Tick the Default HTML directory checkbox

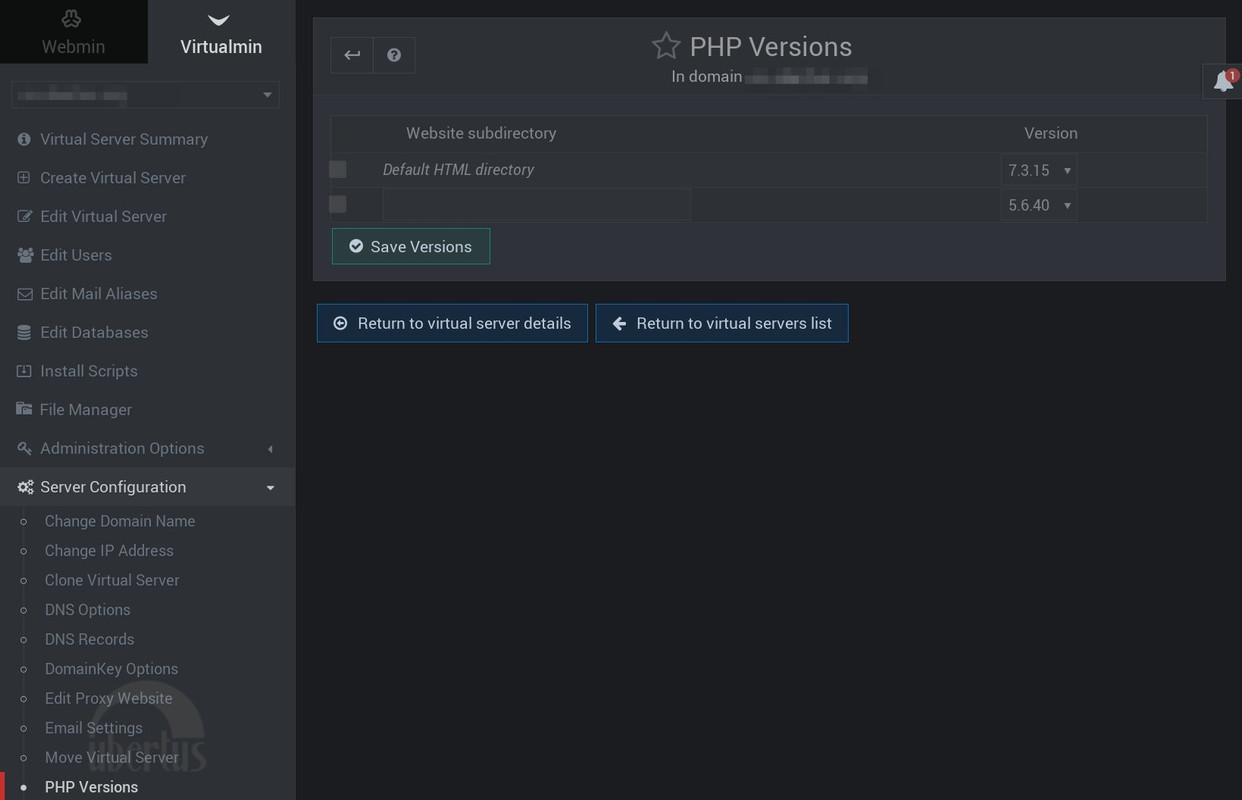tap(338, 169)
